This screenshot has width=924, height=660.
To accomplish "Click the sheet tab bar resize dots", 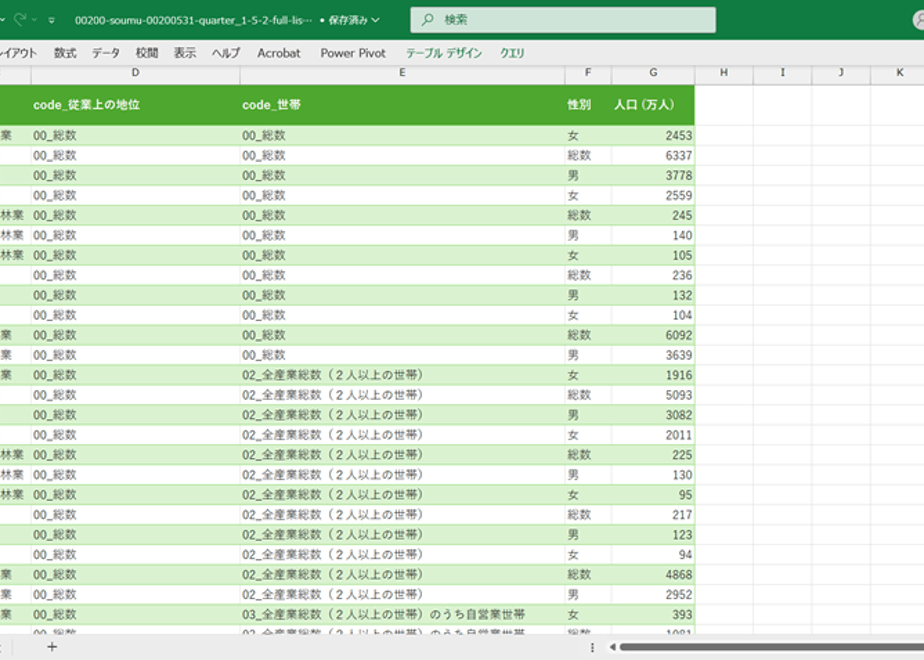I will (x=592, y=647).
